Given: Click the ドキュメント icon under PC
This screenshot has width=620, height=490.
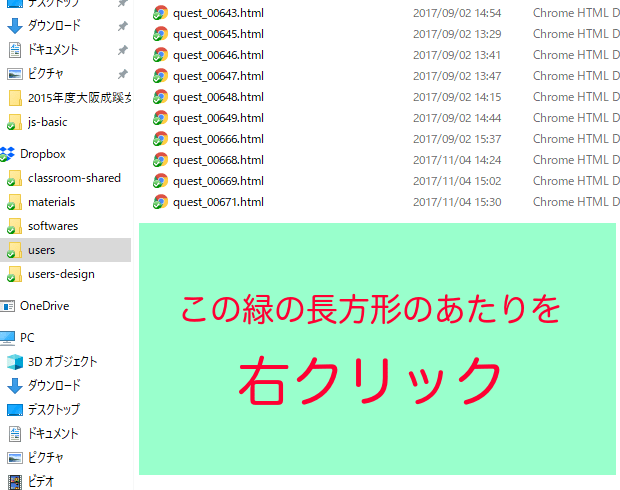Looking at the screenshot, I should click(15, 433).
